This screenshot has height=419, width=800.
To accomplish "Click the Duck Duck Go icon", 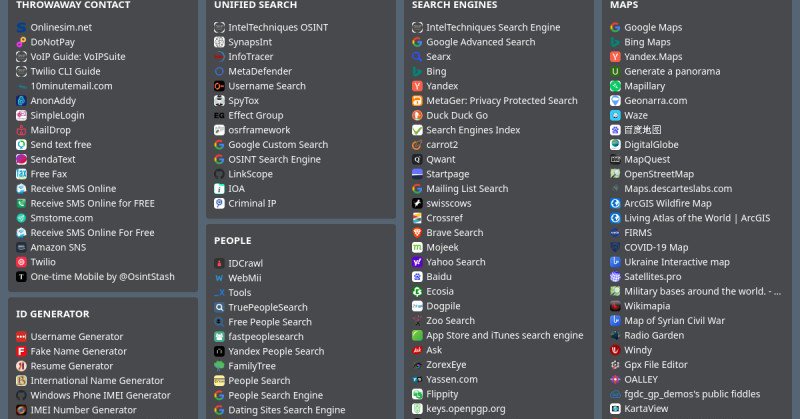I will [x=417, y=116].
